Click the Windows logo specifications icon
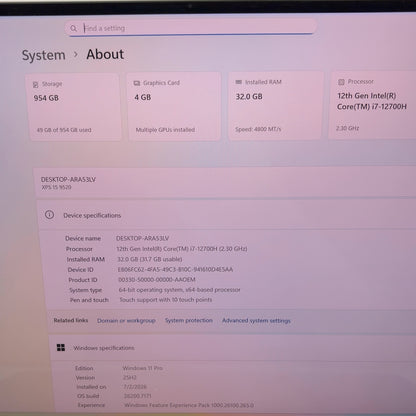Image resolution: width=416 pixels, height=416 pixels. tap(61, 348)
